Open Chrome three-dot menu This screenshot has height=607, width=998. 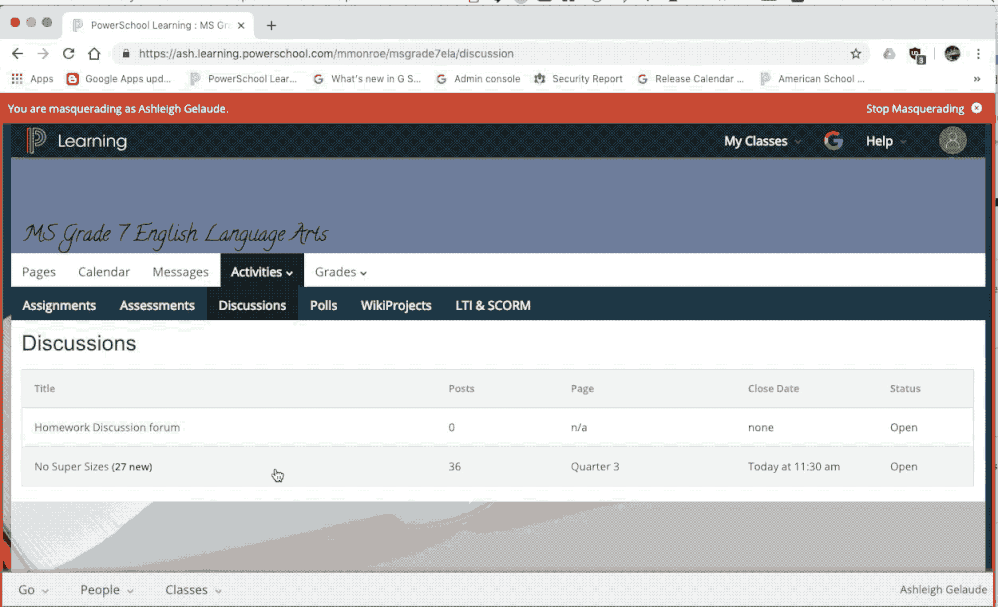coord(979,54)
